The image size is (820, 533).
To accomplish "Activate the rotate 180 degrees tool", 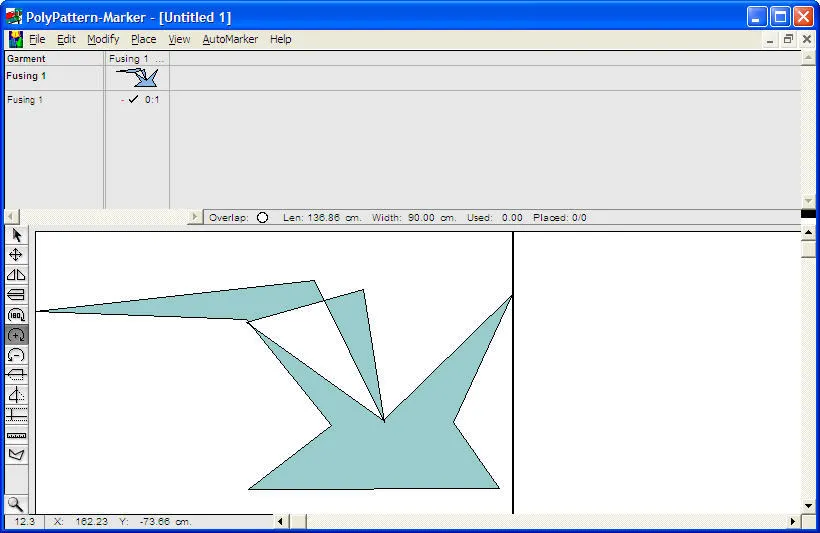I will (x=16, y=315).
